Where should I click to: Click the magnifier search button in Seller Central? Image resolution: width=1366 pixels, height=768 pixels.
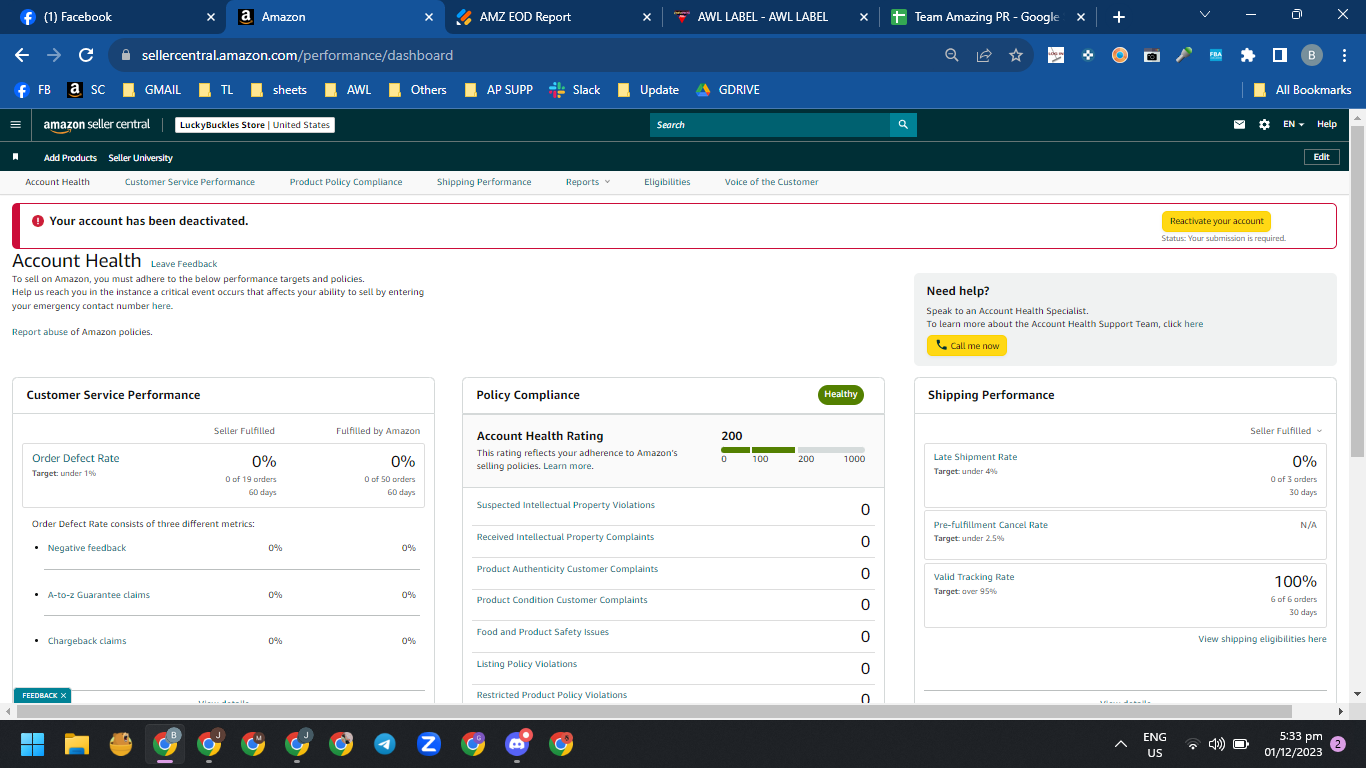903,125
